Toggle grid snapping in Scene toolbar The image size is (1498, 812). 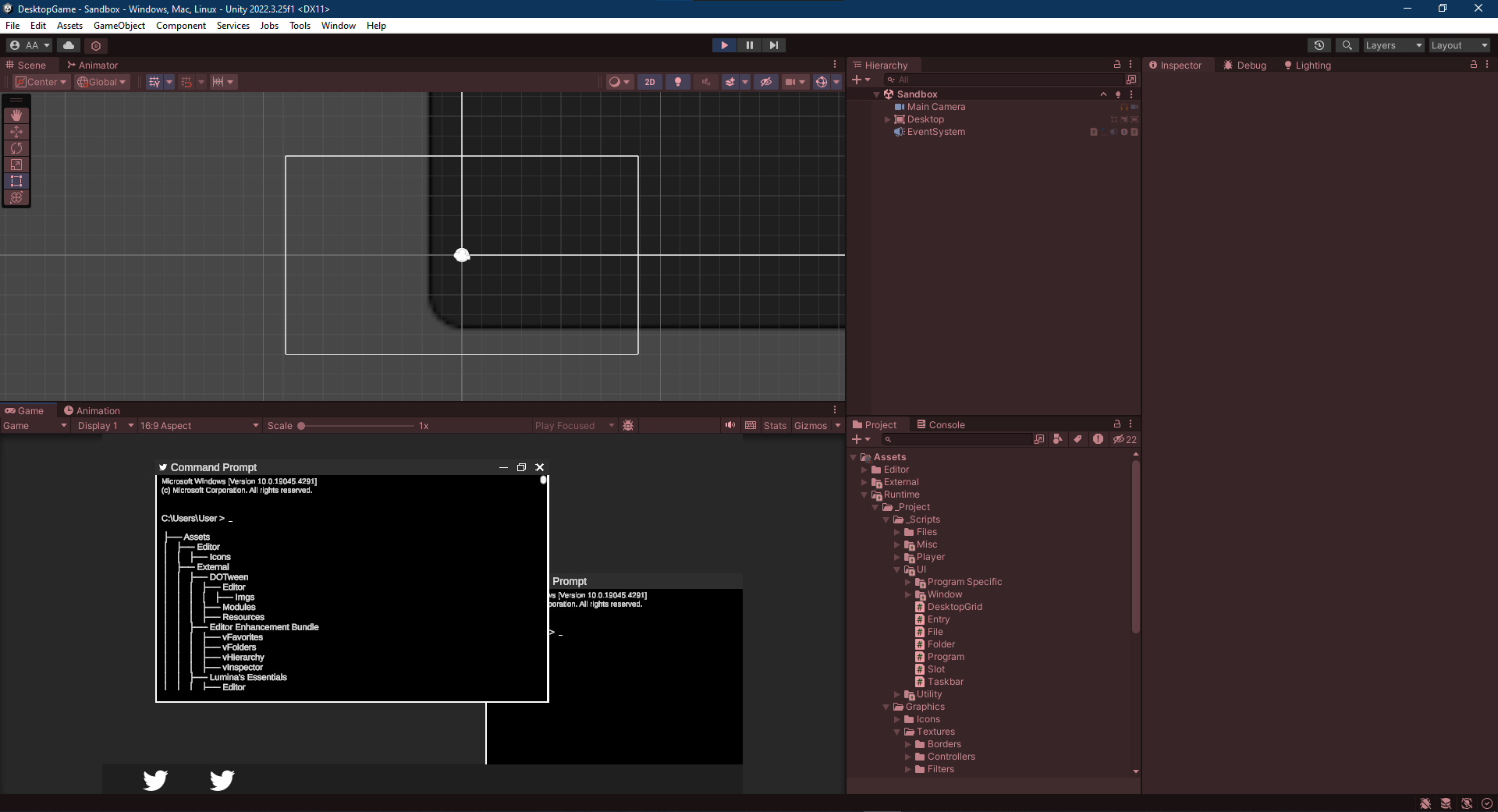coord(186,82)
